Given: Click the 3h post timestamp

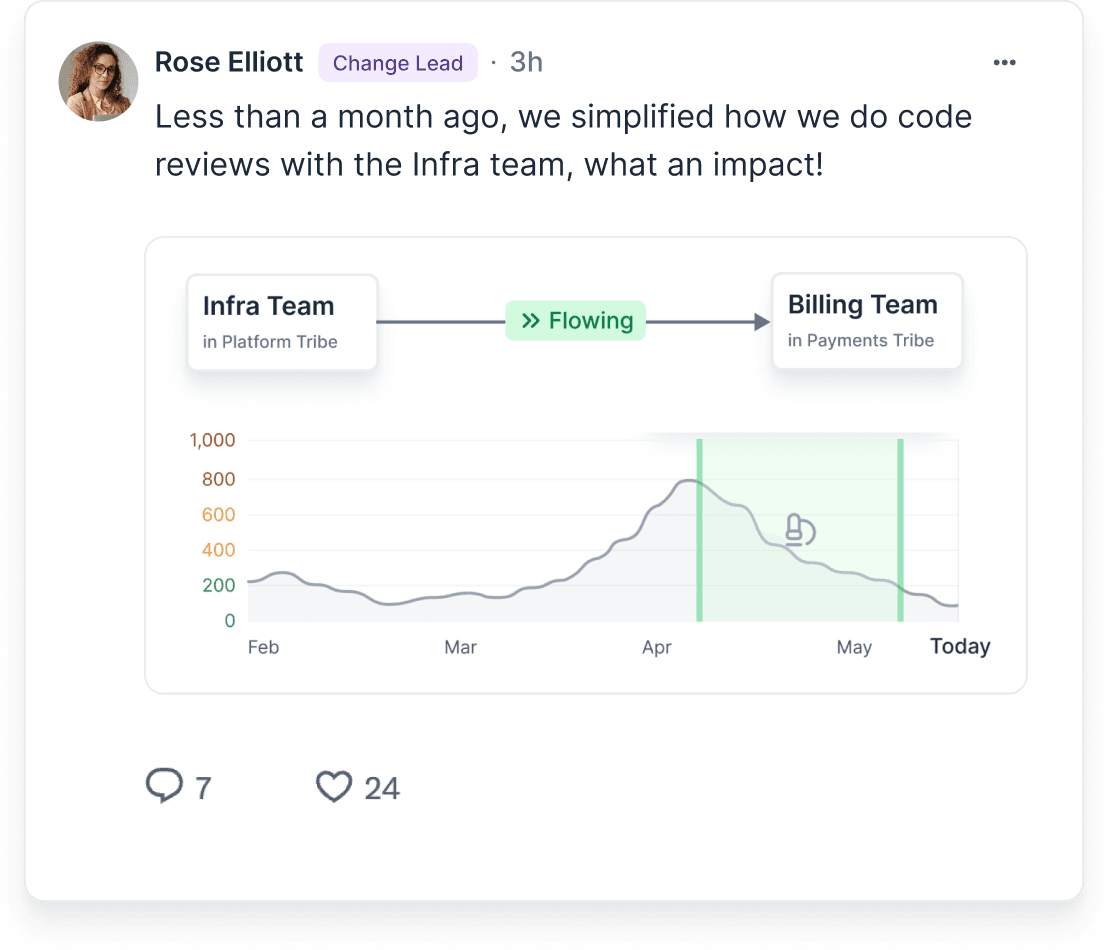Looking at the screenshot, I should coord(526,62).
